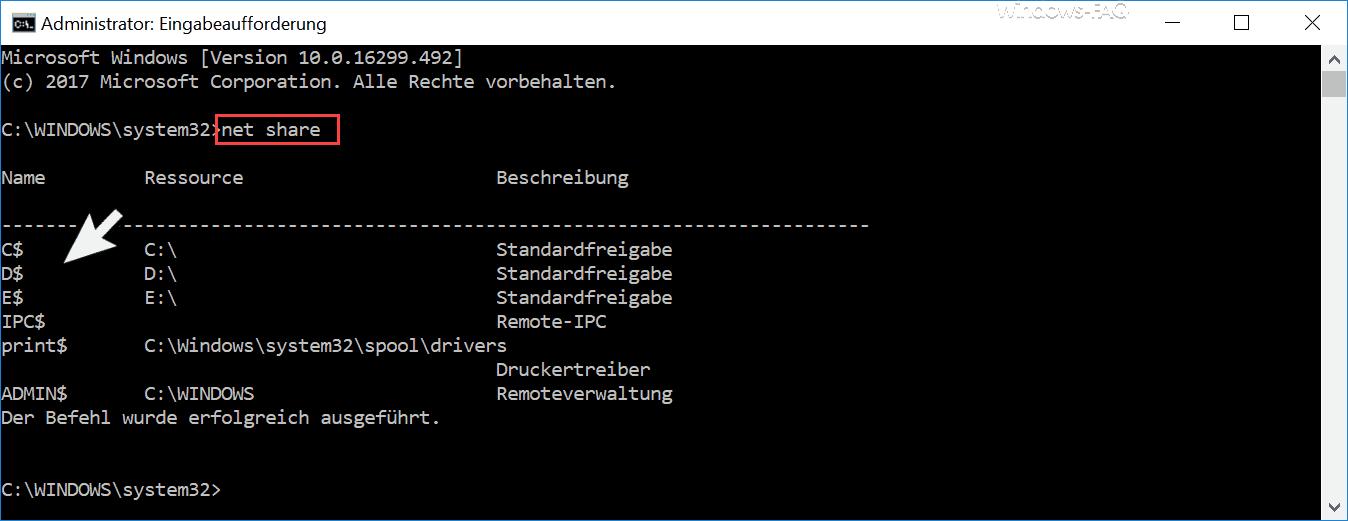The height and width of the screenshot is (521, 1348).
Task: Maximize the command prompt window
Action: [1241, 22]
